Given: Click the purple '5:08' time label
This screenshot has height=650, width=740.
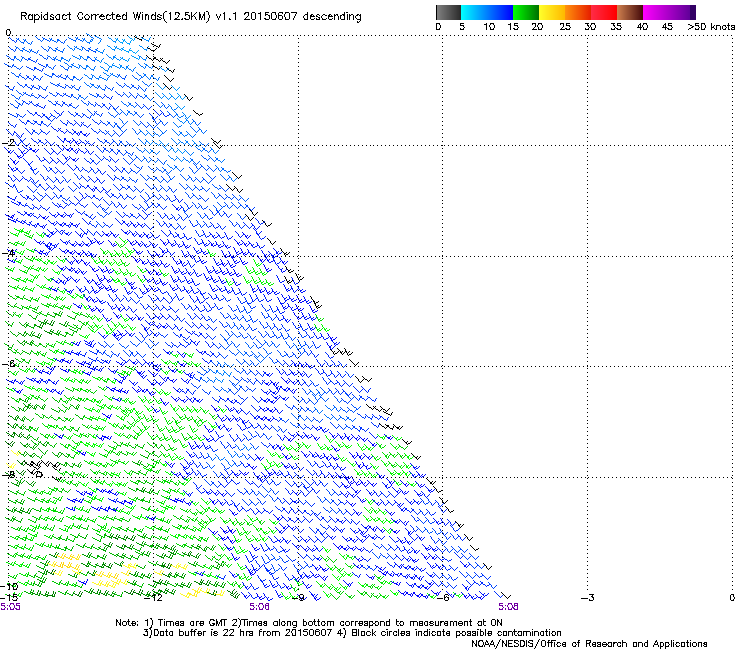Looking at the screenshot, I should pyautogui.click(x=508, y=607).
